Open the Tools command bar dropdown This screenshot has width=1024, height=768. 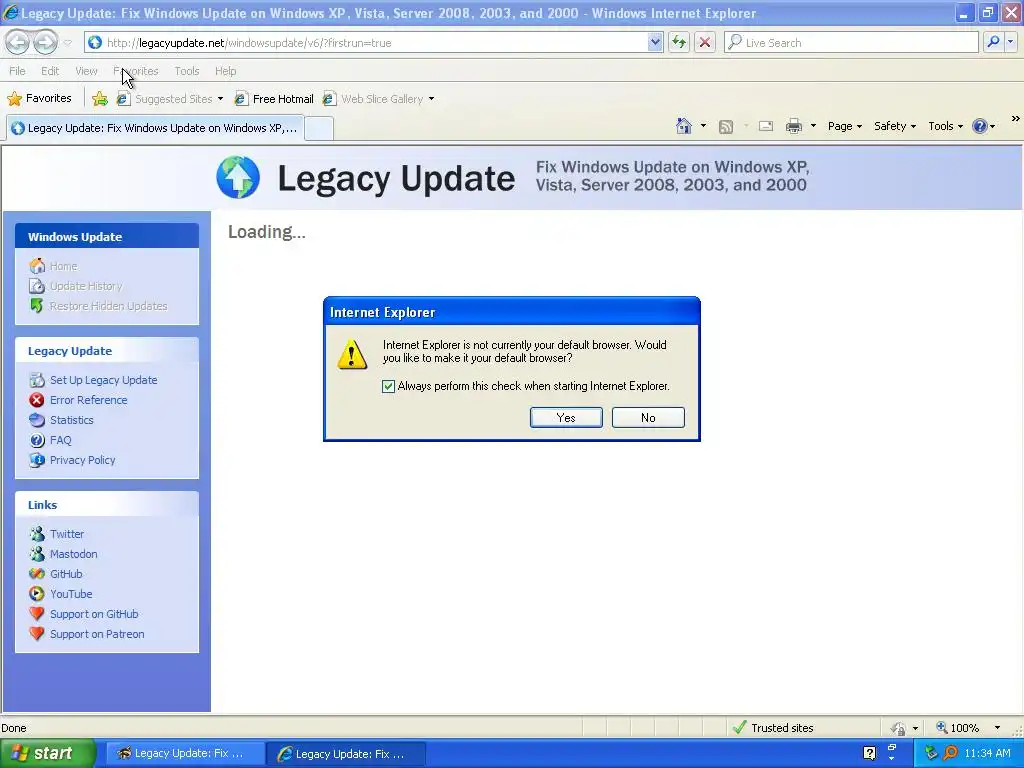[x=946, y=126]
